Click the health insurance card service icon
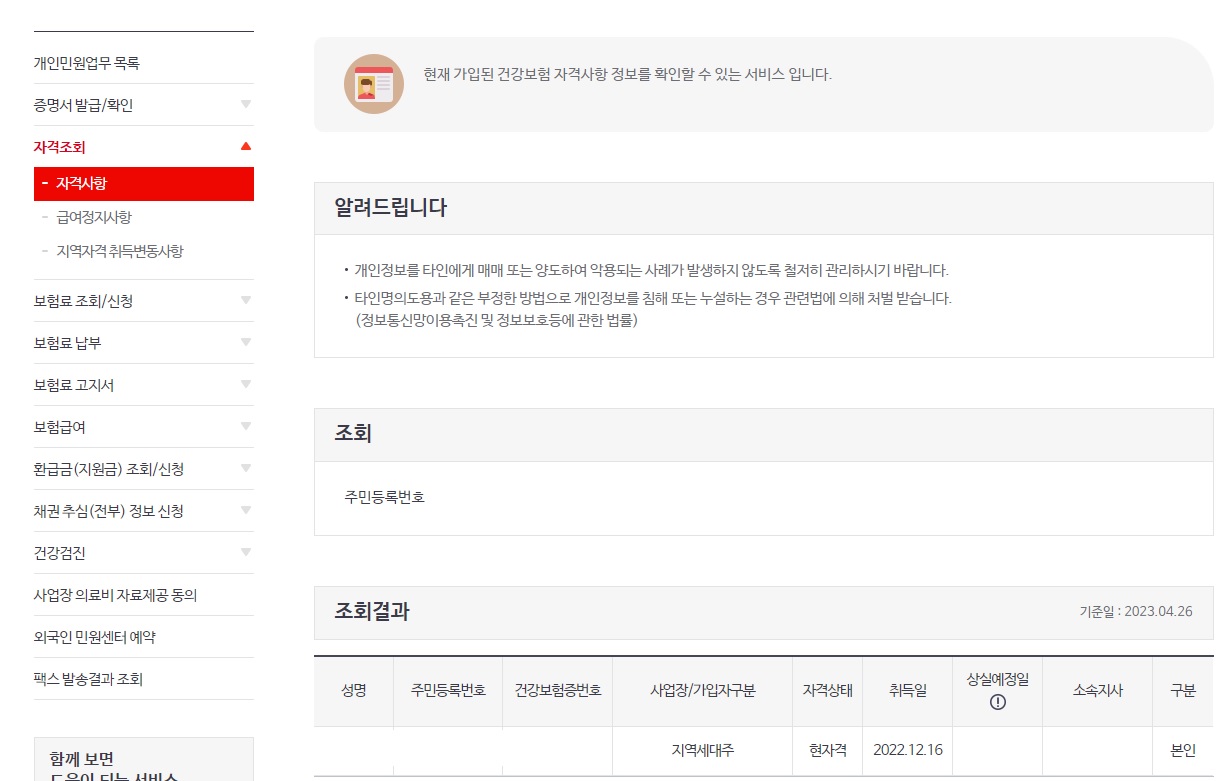This screenshot has width=1219, height=781. [374, 85]
